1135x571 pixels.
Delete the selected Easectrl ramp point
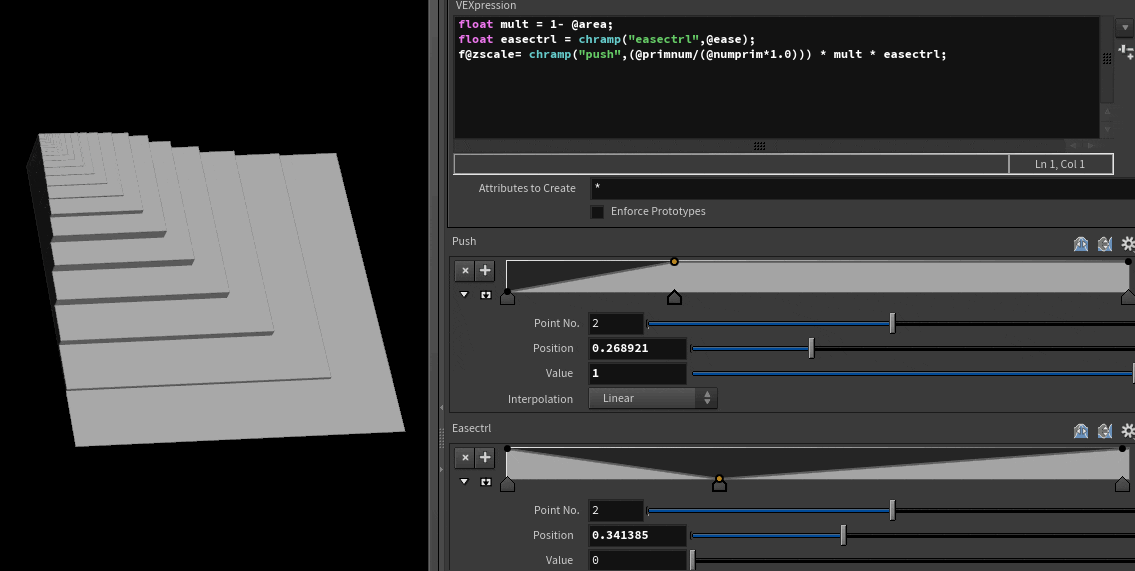pos(465,458)
